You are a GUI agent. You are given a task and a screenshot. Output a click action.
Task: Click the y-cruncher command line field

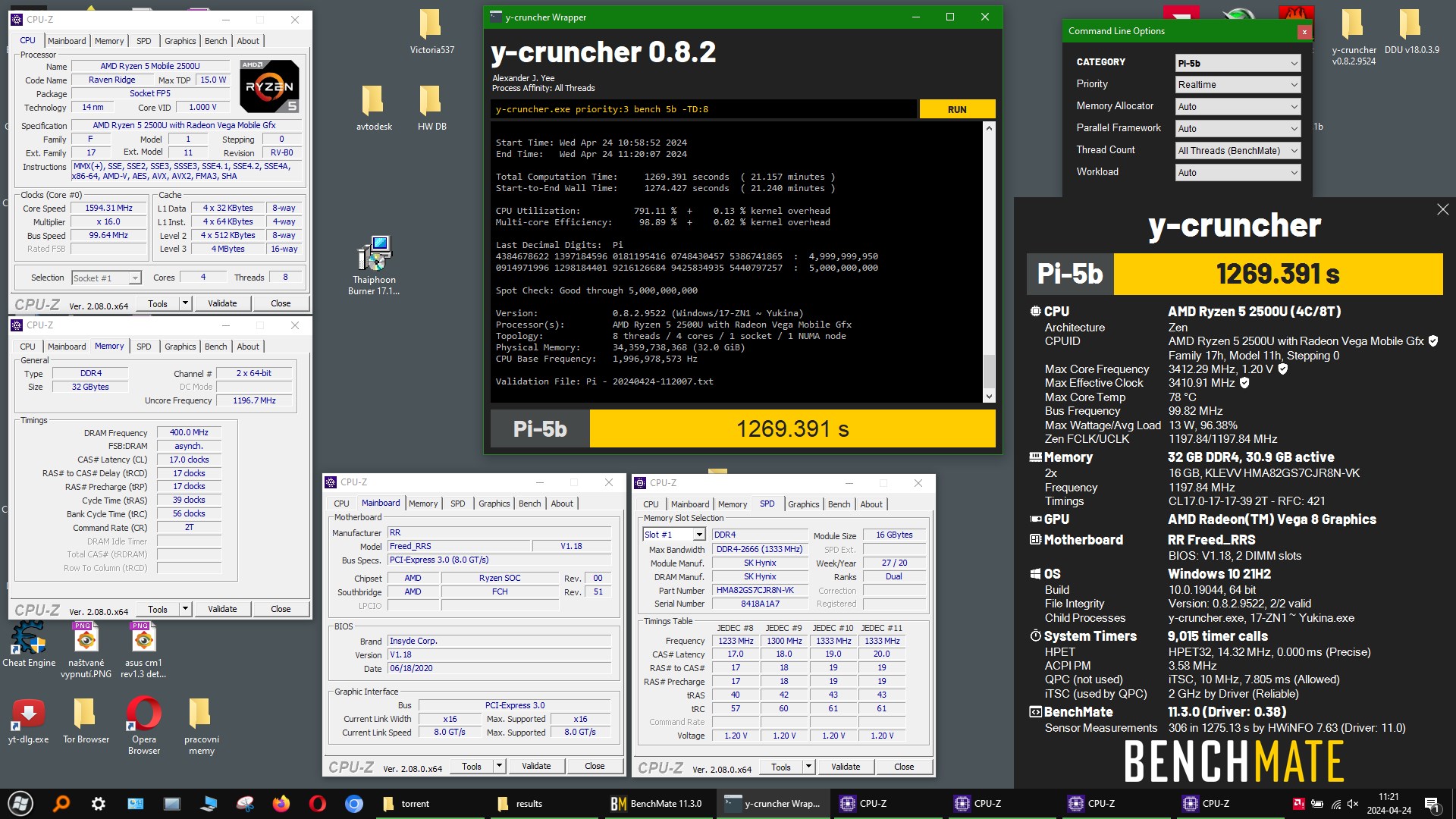point(704,109)
